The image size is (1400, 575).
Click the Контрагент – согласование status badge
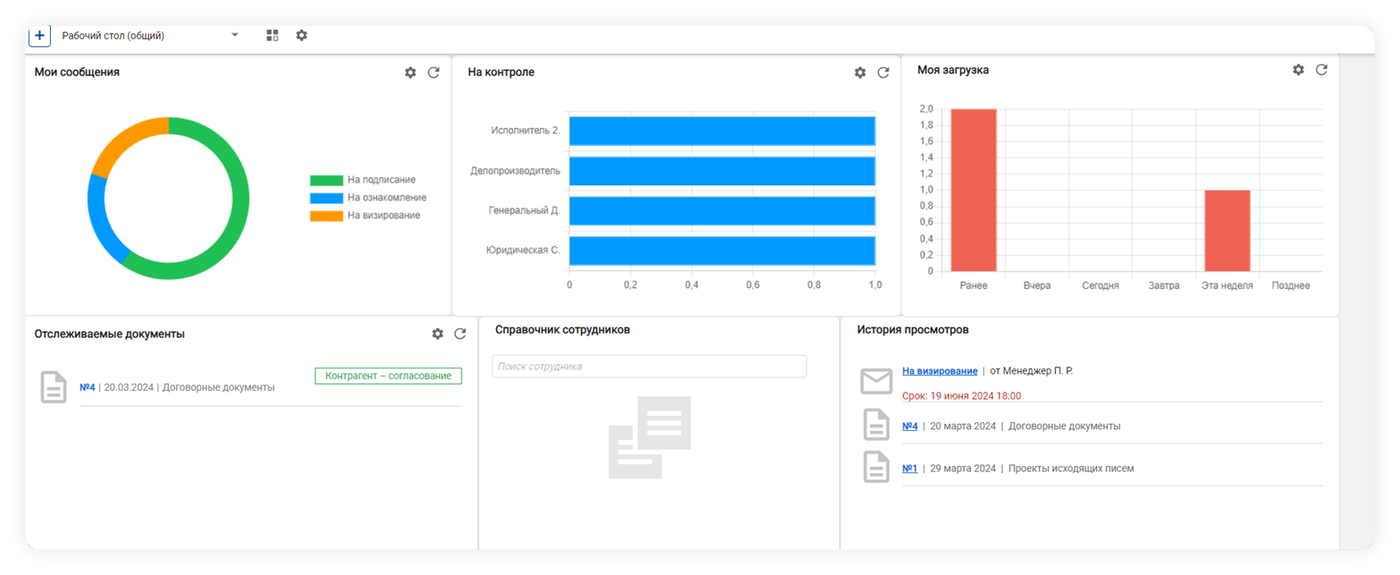[x=388, y=376]
